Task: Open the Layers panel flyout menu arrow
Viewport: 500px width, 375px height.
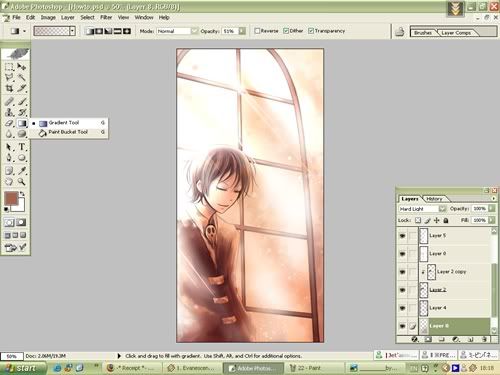Action: point(494,198)
